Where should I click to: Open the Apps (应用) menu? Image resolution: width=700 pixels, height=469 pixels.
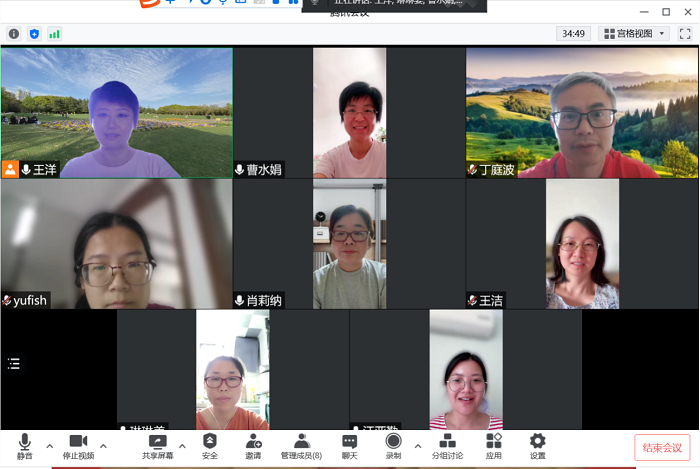point(494,445)
